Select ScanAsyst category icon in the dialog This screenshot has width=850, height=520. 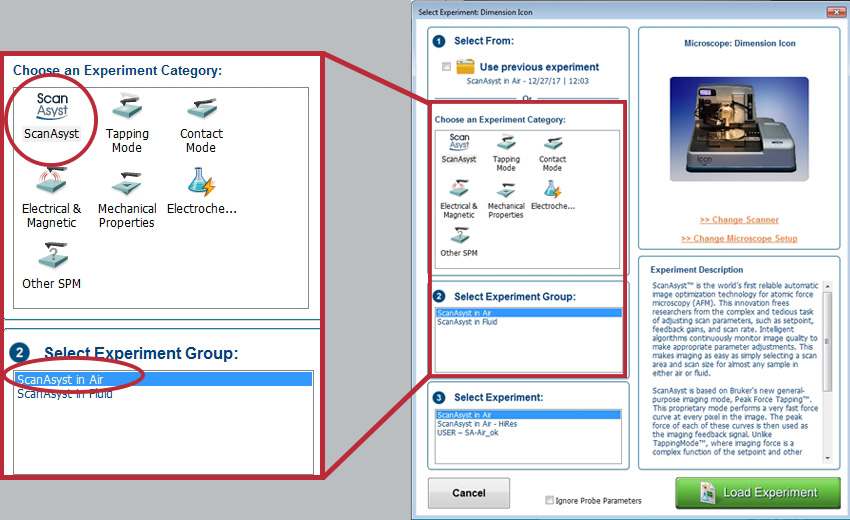pos(459,142)
